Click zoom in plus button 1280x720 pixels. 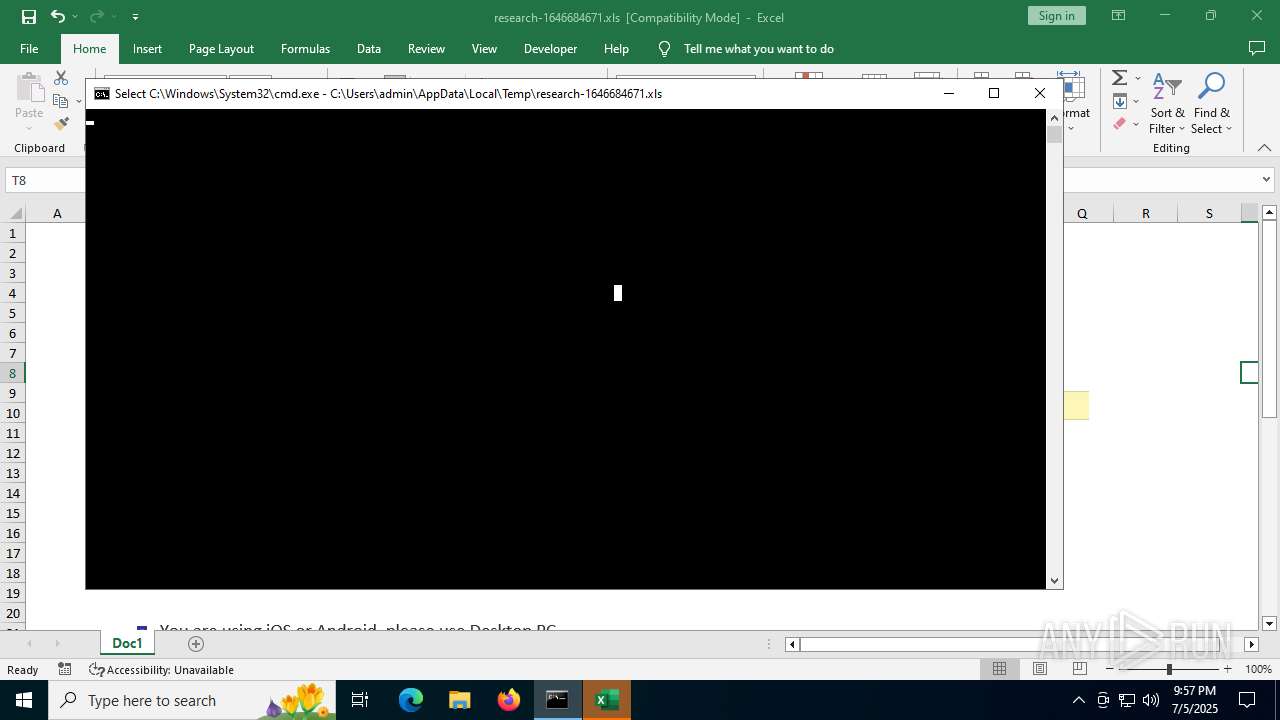tap(1227, 669)
